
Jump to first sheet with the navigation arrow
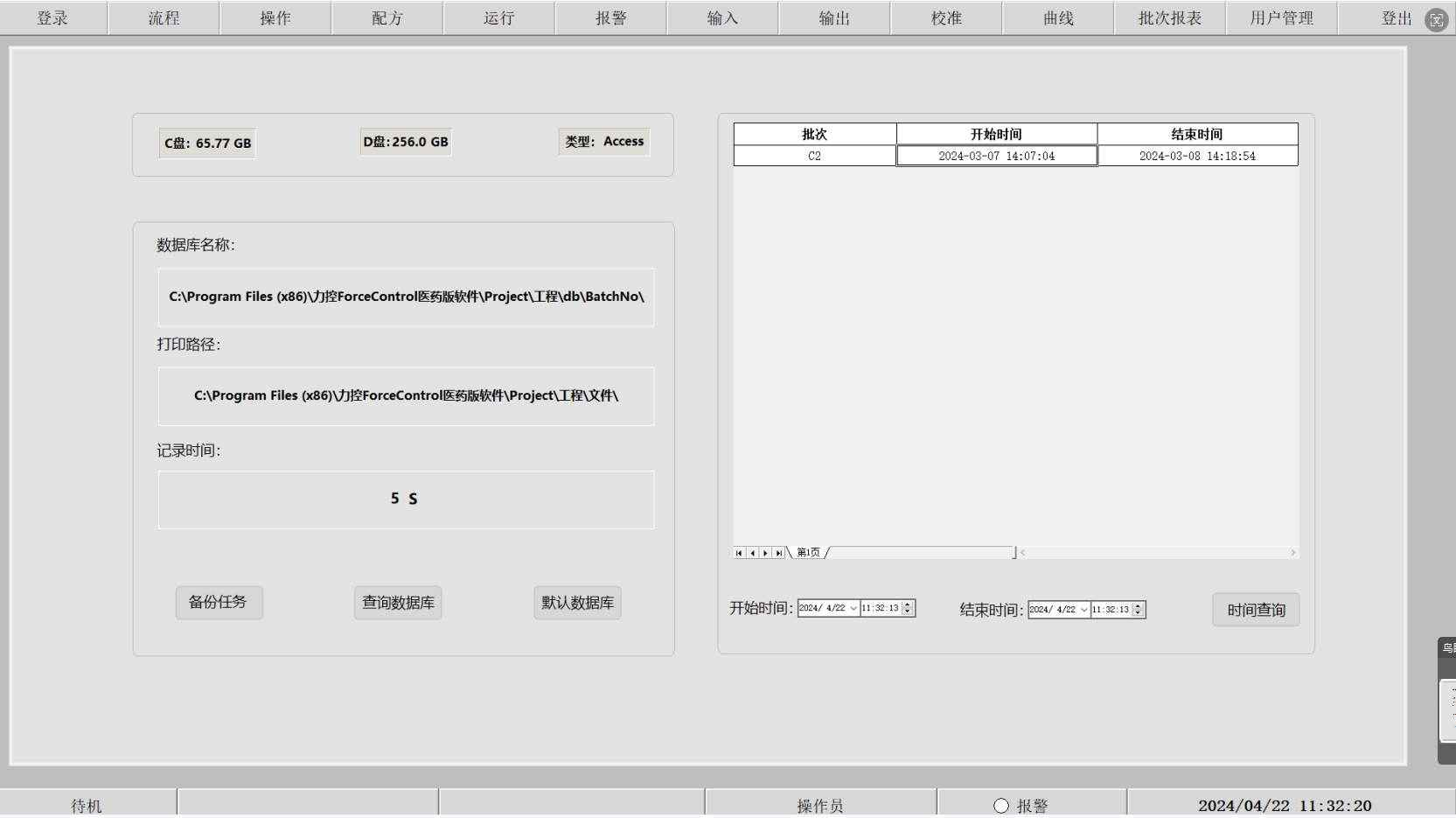[739, 553]
